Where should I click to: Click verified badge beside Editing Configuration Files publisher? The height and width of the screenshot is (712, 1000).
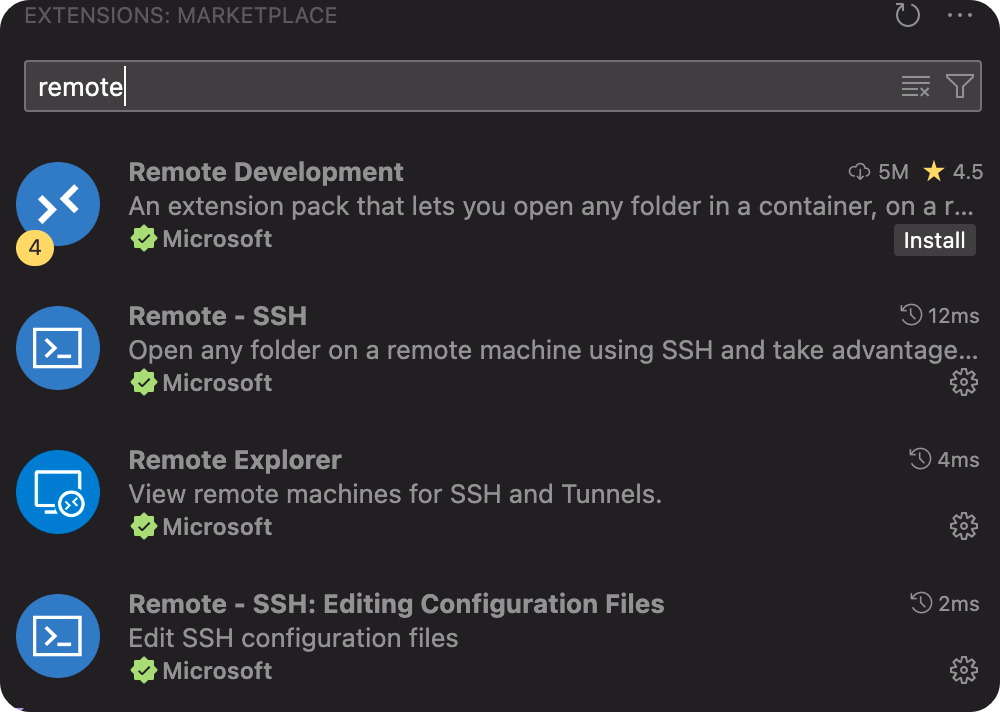click(143, 671)
